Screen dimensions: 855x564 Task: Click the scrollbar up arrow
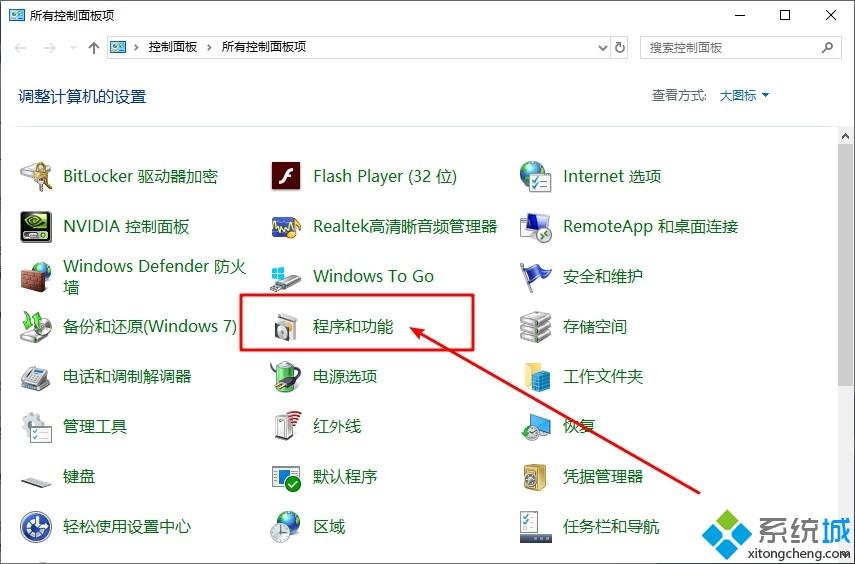[x=846, y=136]
